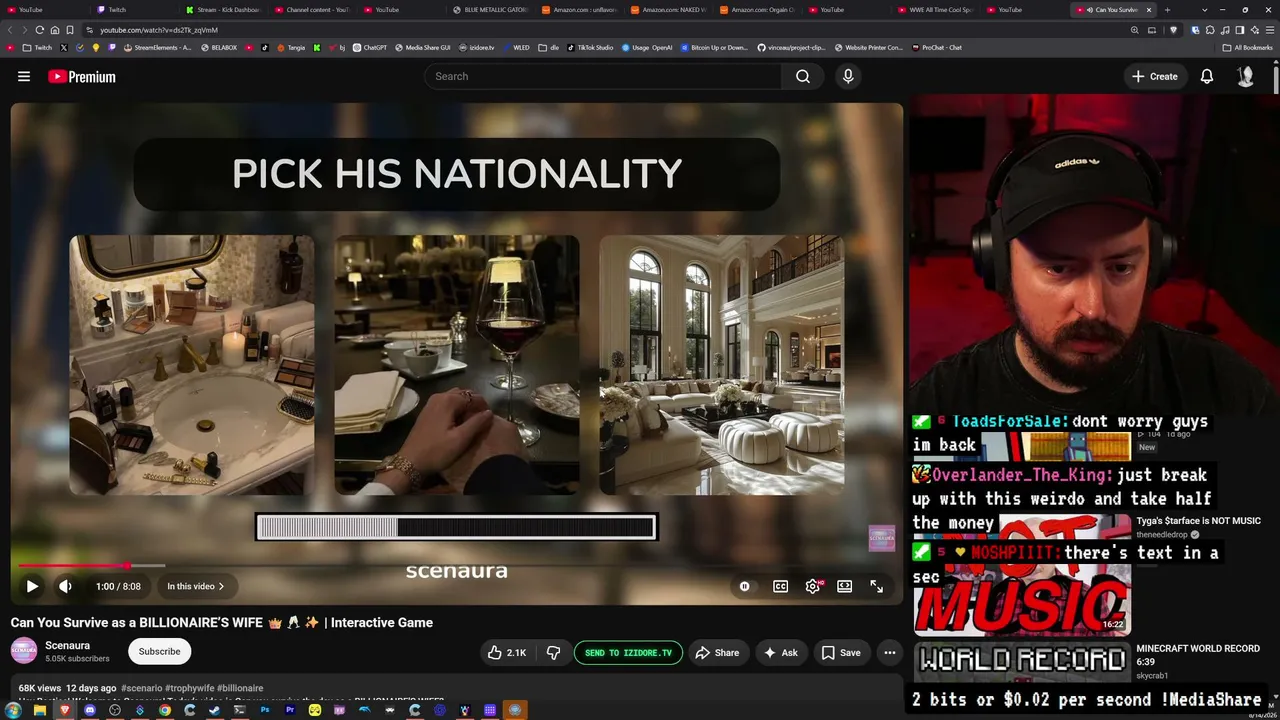Like the video with 2.1K likes
This screenshot has height=720, width=1280.
point(507,653)
